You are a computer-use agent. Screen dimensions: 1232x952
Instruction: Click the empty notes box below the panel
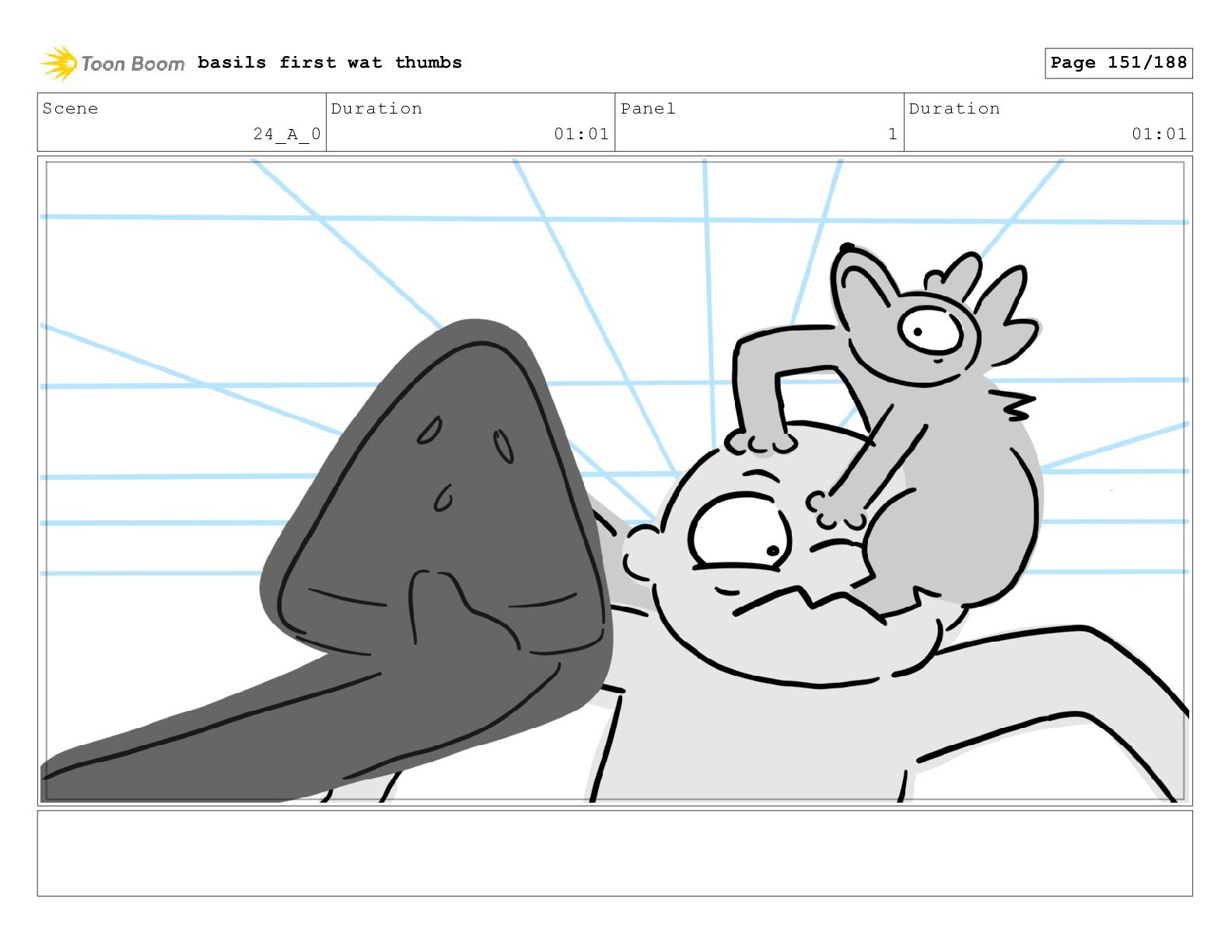[x=614, y=853]
